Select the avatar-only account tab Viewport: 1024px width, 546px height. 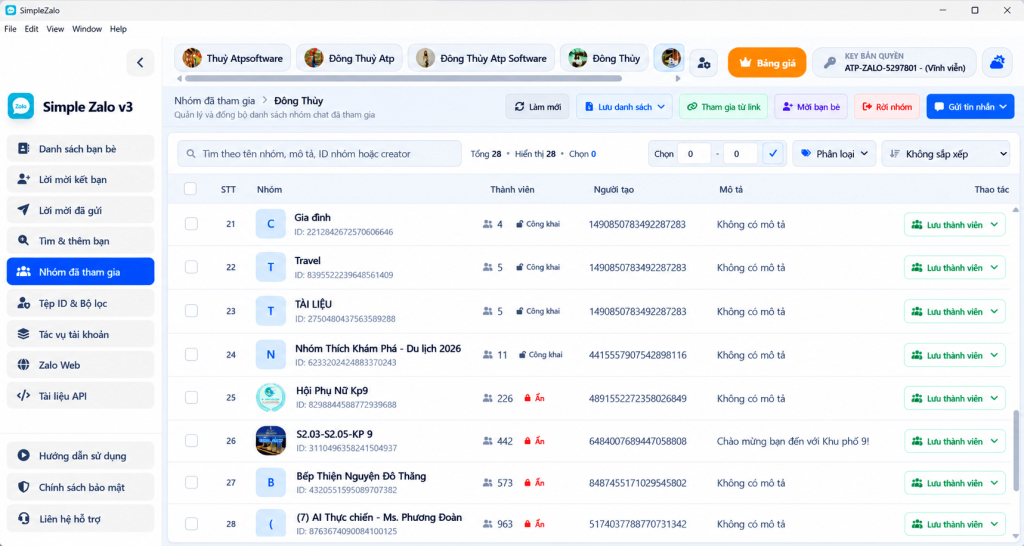pyautogui.click(x=669, y=58)
